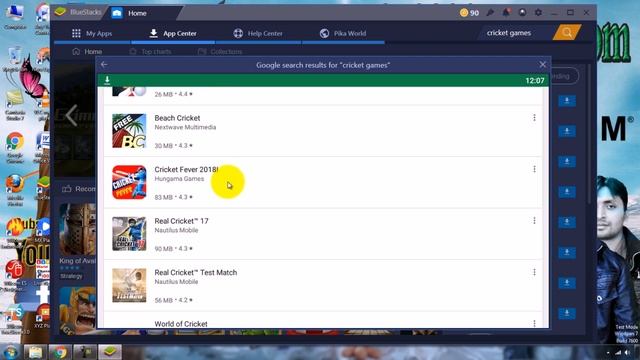The image size is (640, 360).
Task: Click the volume icon in system tray
Action: 627,352
